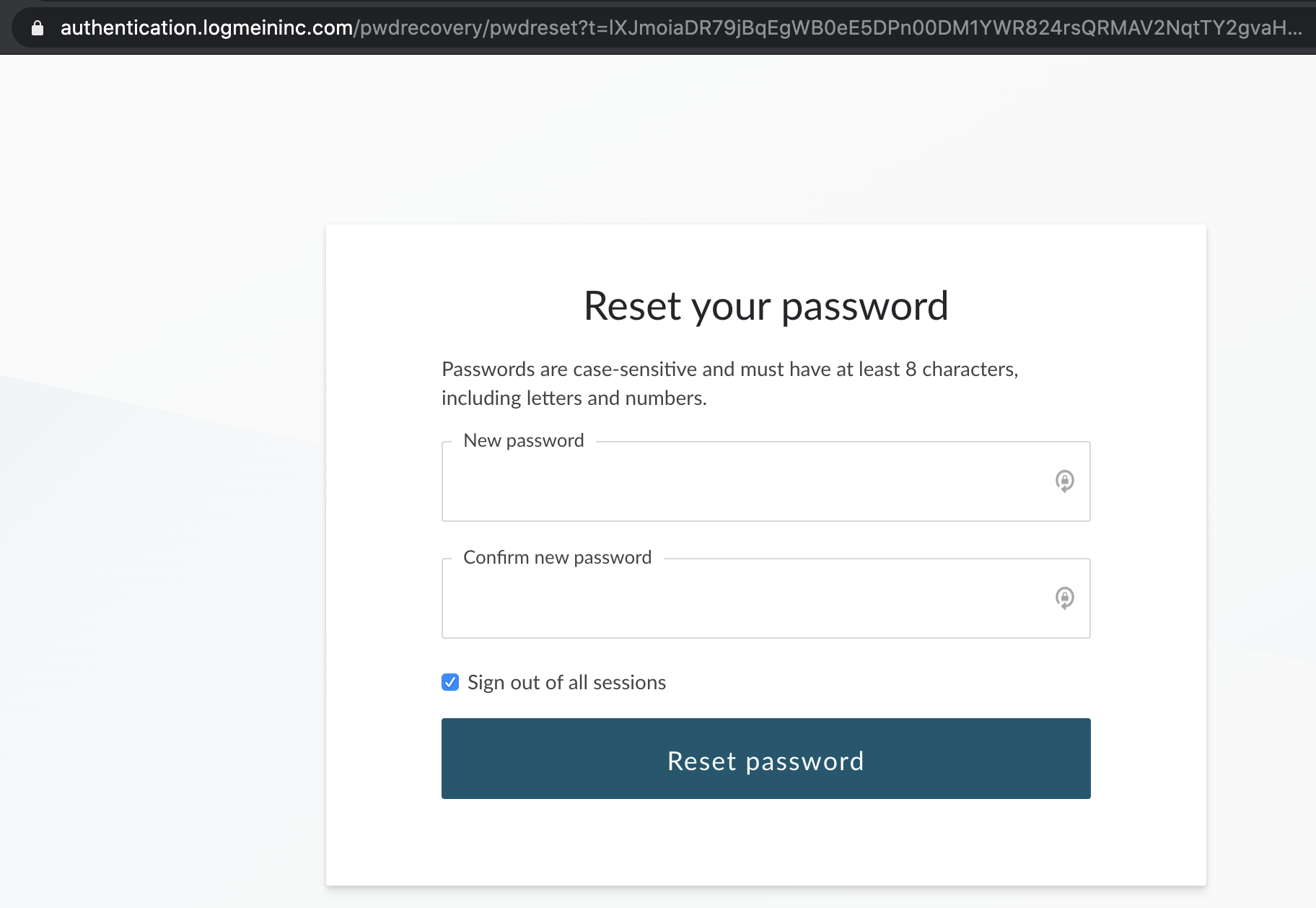The width and height of the screenshot is (1316, 908).
Task: Click the 'Reset your password' heading
Action: coord(766,306)
